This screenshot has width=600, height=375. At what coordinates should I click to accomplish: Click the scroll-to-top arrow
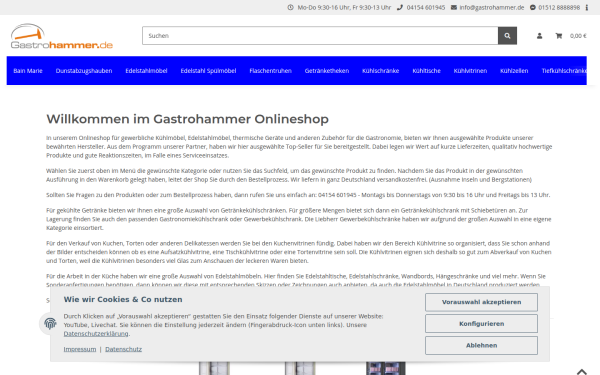click(582, 372)
